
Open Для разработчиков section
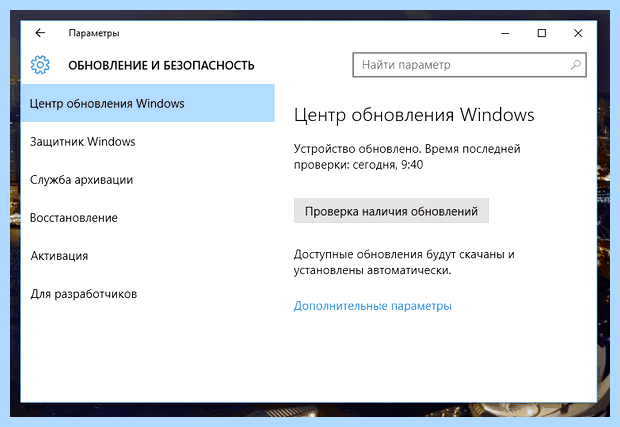pyautogui.click(x=84, y=294)
